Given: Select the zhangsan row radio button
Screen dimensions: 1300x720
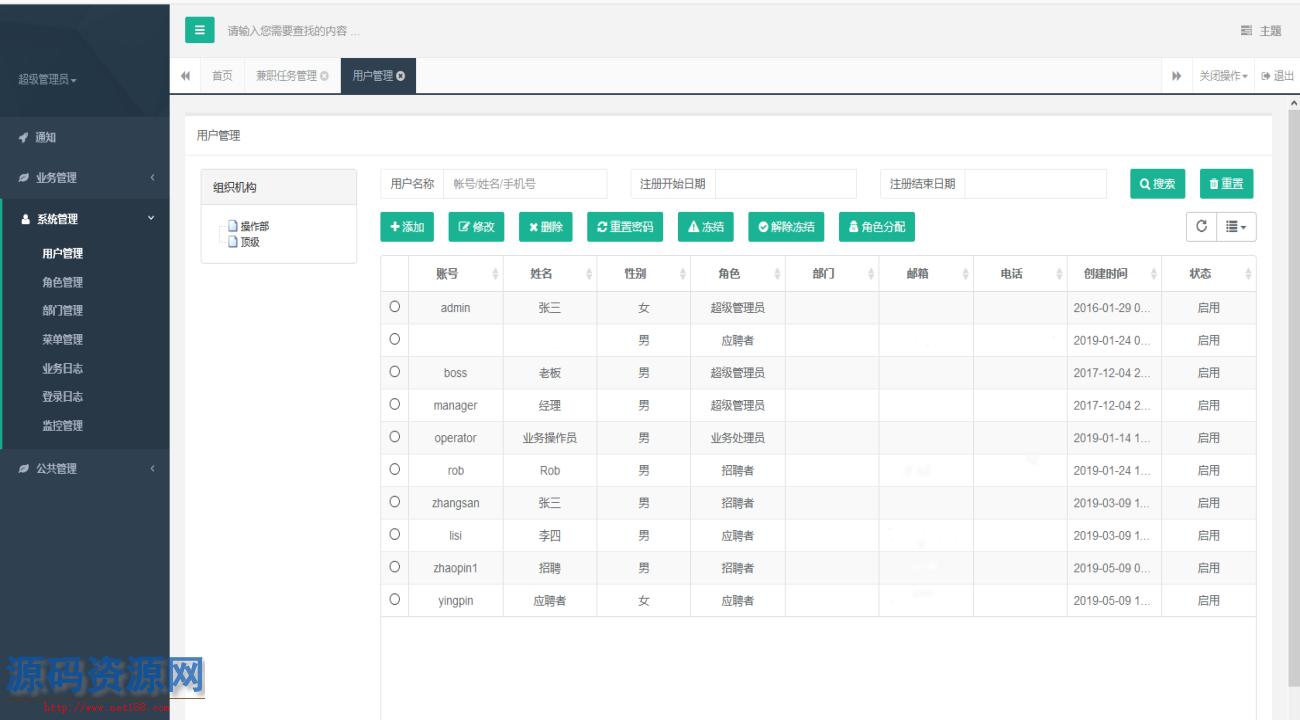Looking at the screenshot, I should coord(395,502).
